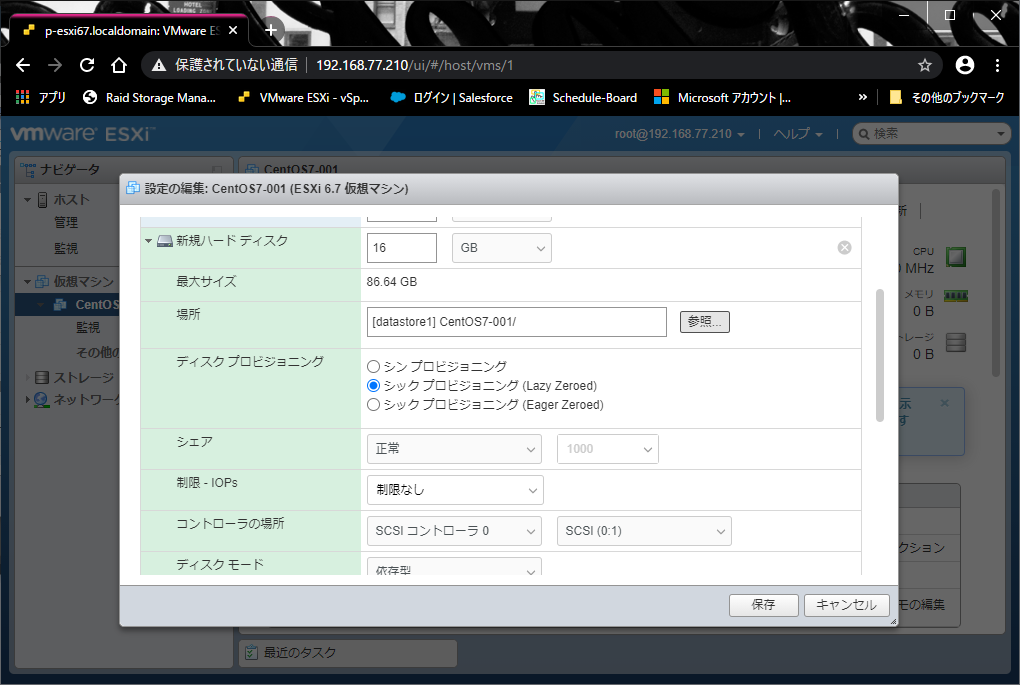
Task: Click the dialog vertical scrollbar
Action: pyautogui.click(x=880, y=355)
